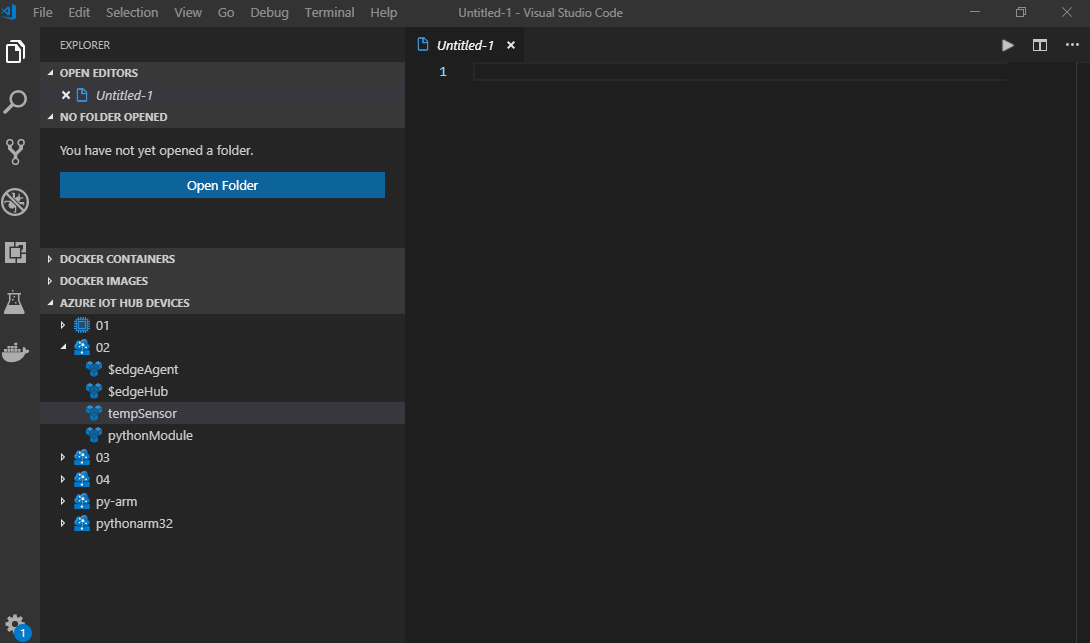The height and width of the screenshot is (643, 1090).
Task: Open the Explorer view in activity bar
Action: pos(15,51)
